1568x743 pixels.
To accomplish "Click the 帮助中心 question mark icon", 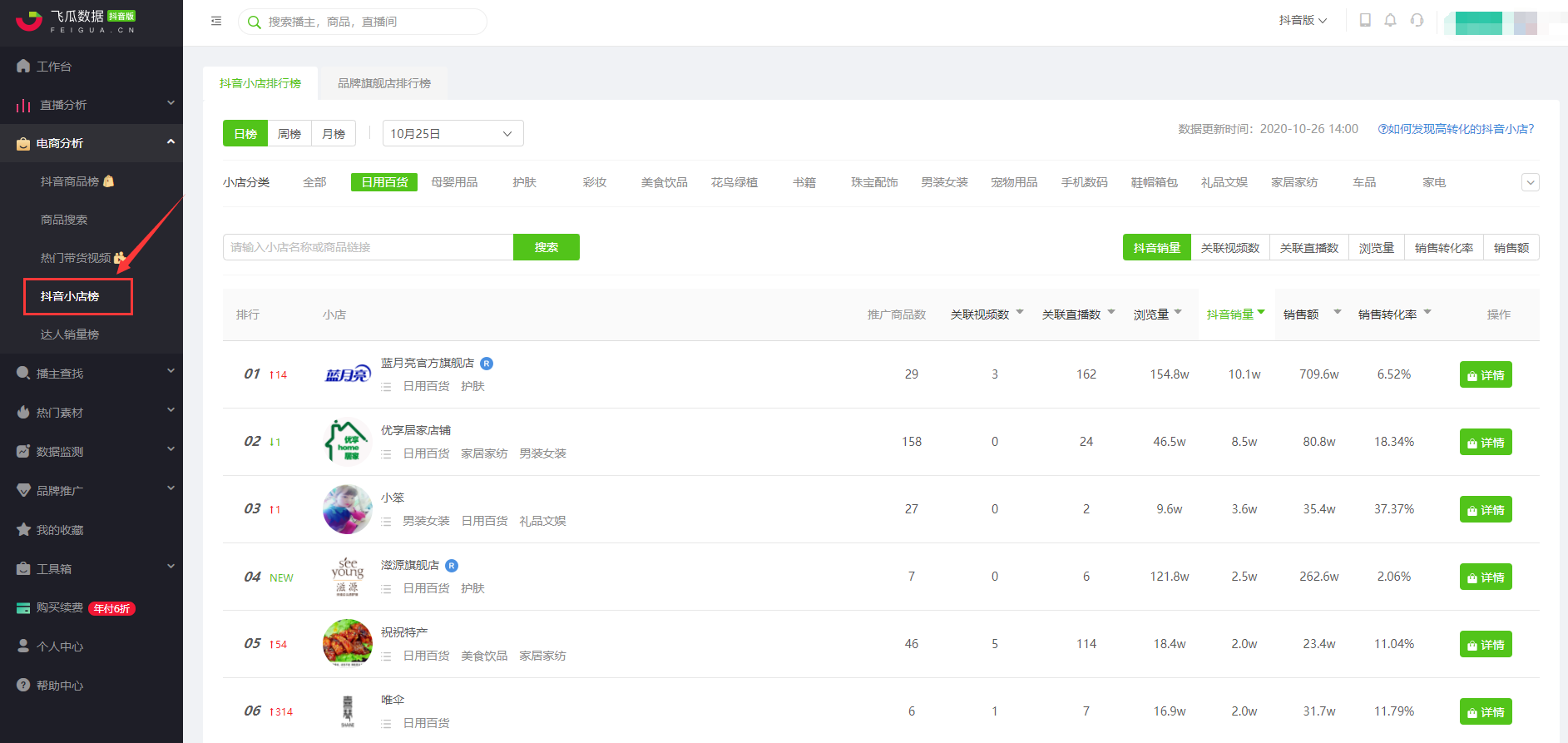I will click(23, 685).
